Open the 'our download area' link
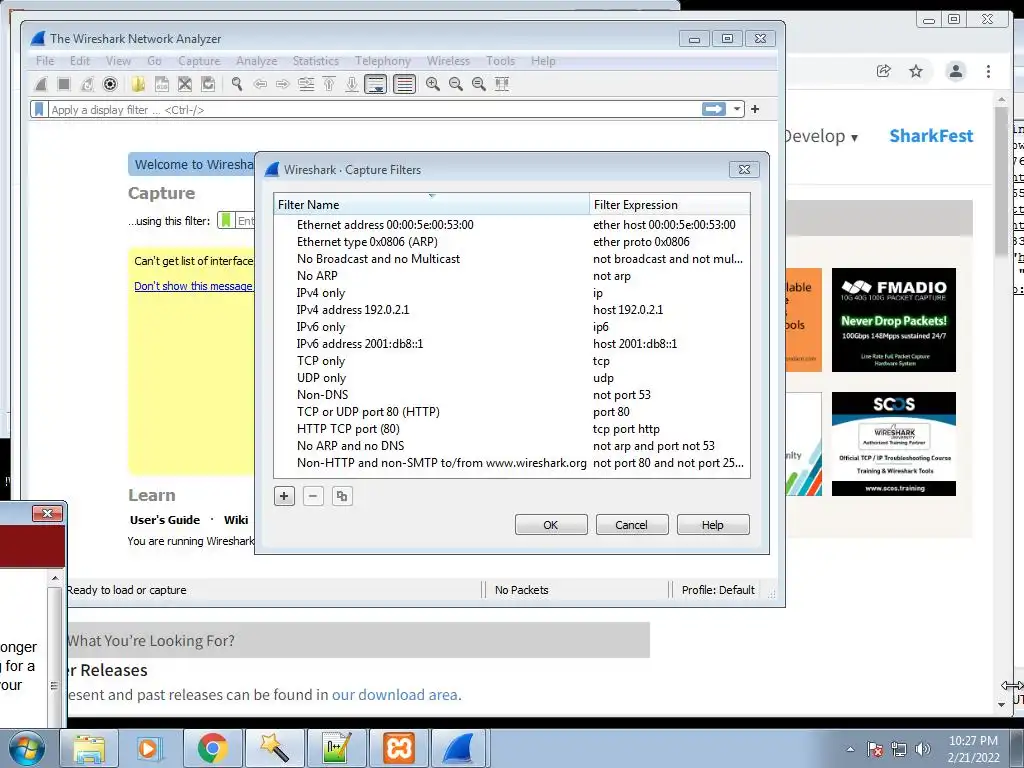 point(394,694)
